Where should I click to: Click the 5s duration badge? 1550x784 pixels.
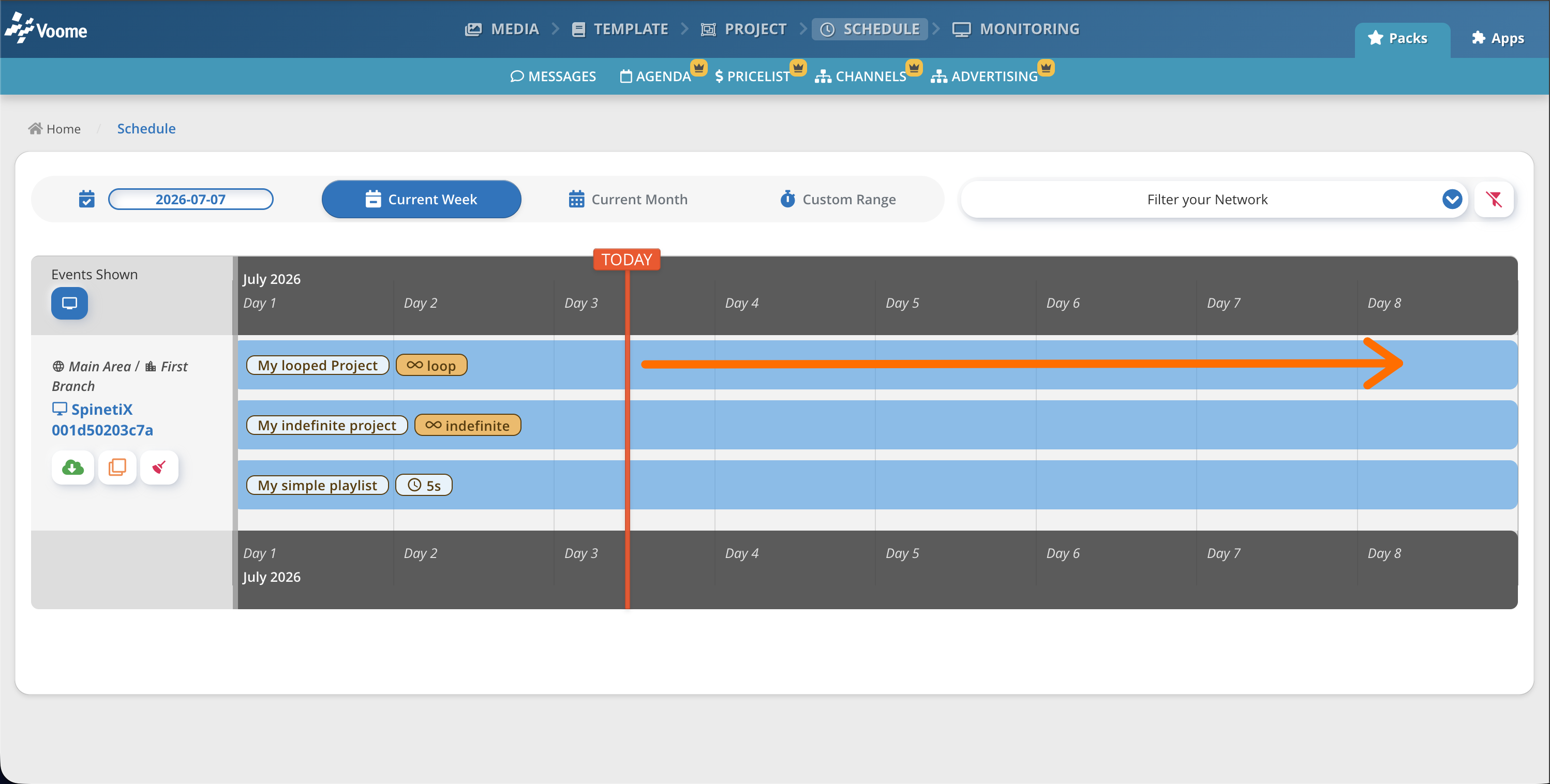pos(424,486)
